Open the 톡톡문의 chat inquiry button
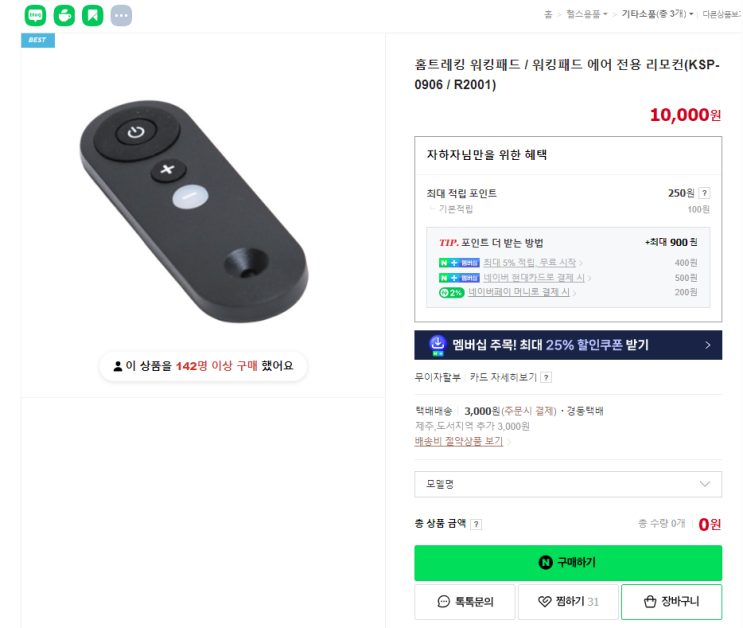The width and height of the screenshot is (743, 628). pos(465,601)
